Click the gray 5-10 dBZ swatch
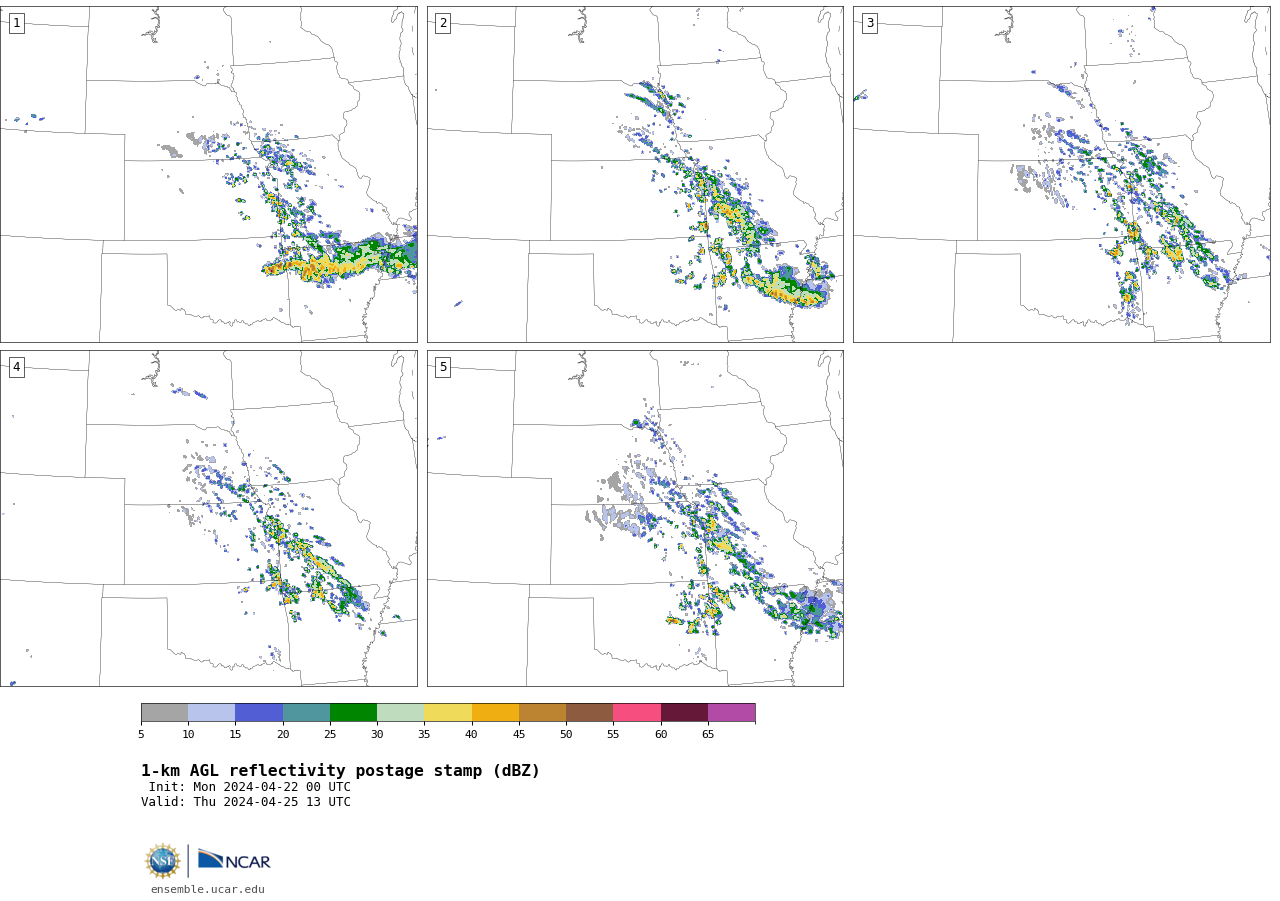 point(164,712)
